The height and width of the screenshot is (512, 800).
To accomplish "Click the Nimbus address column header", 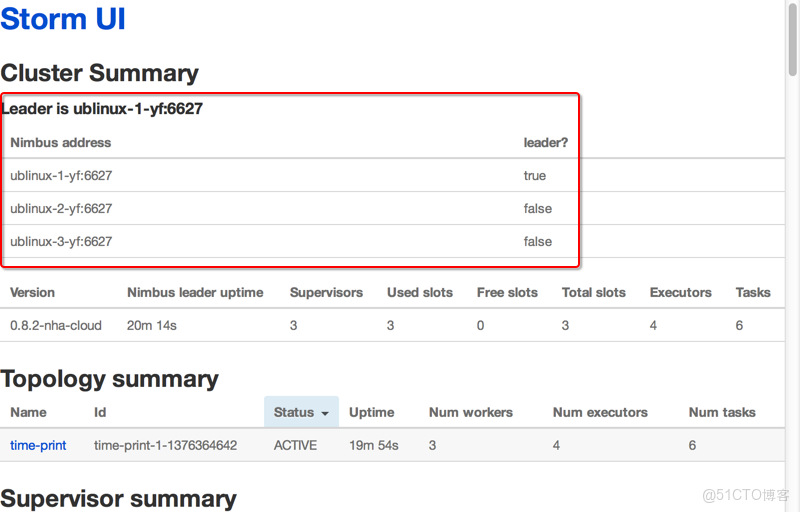I will (61, 142).
